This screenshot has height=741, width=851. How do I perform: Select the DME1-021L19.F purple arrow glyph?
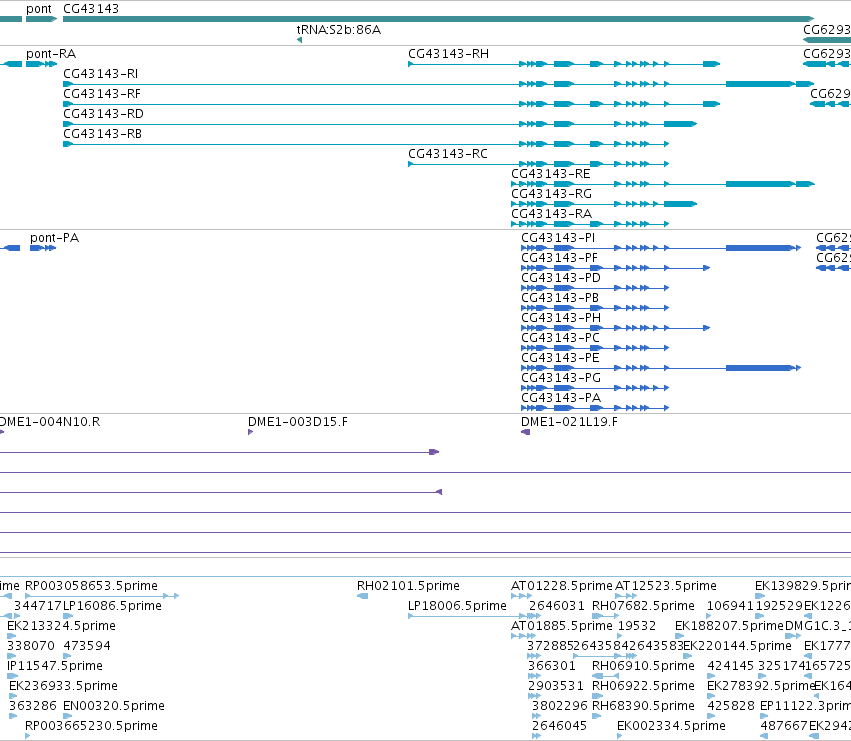click(x=525, y=432)
